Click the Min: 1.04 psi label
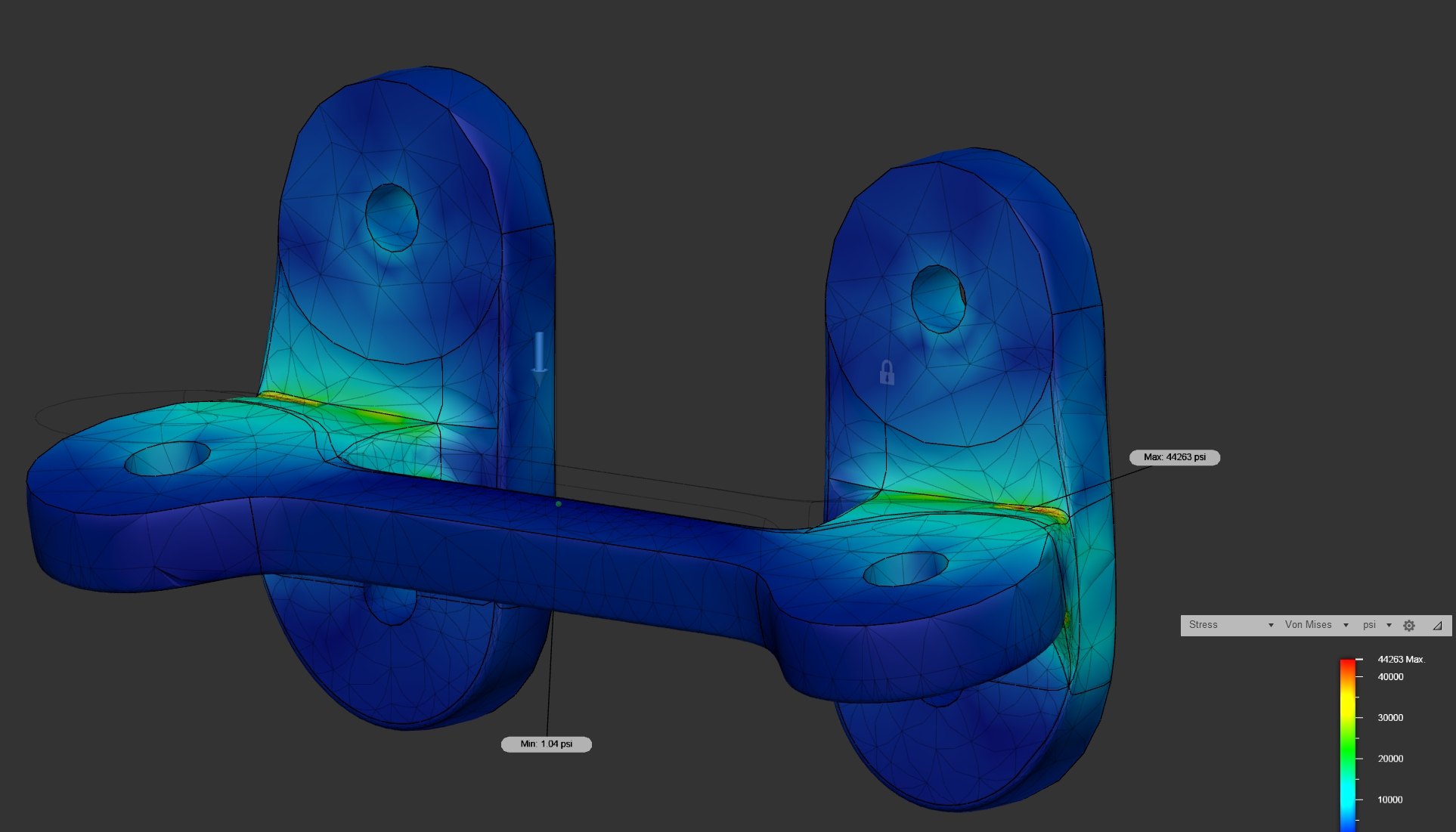The image size is (1456, 832). tap(546, 744)
